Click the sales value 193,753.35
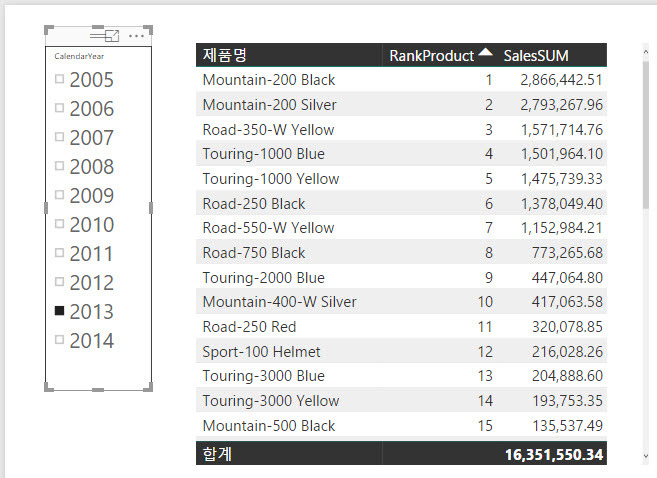This screenshot has height=478, width=657. pos(567,400)
